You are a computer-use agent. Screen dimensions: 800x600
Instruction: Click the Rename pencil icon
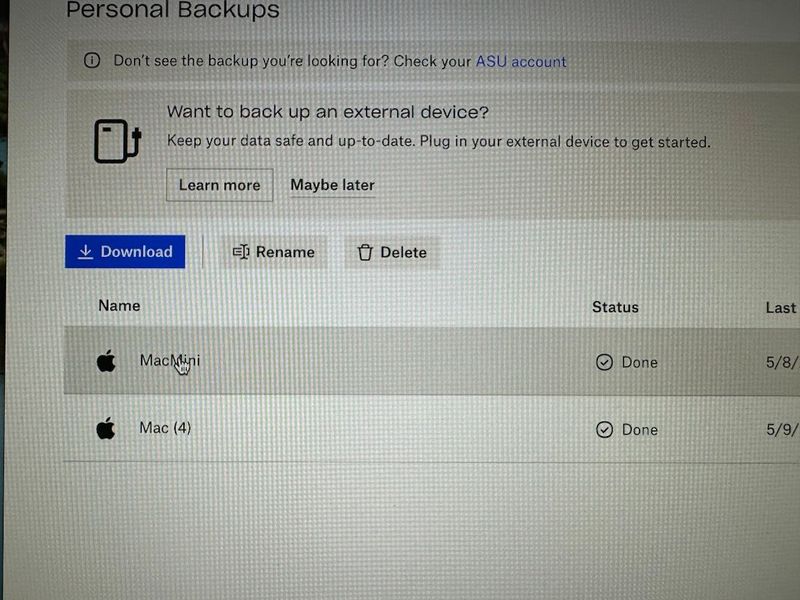click(240, 252)
